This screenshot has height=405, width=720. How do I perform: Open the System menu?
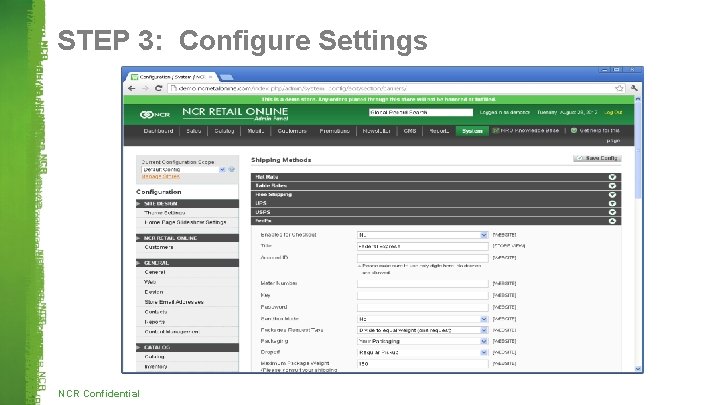(472, 131)
